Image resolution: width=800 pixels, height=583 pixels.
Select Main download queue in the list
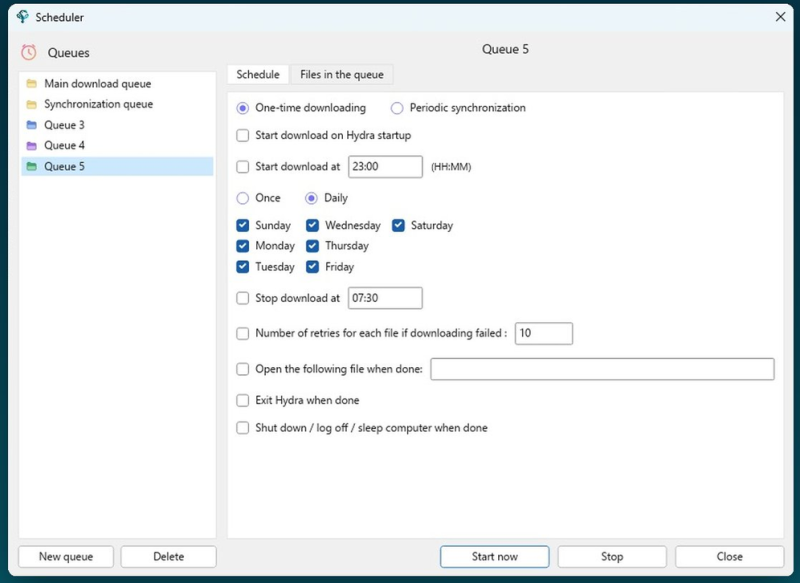[x=117, y=84]
